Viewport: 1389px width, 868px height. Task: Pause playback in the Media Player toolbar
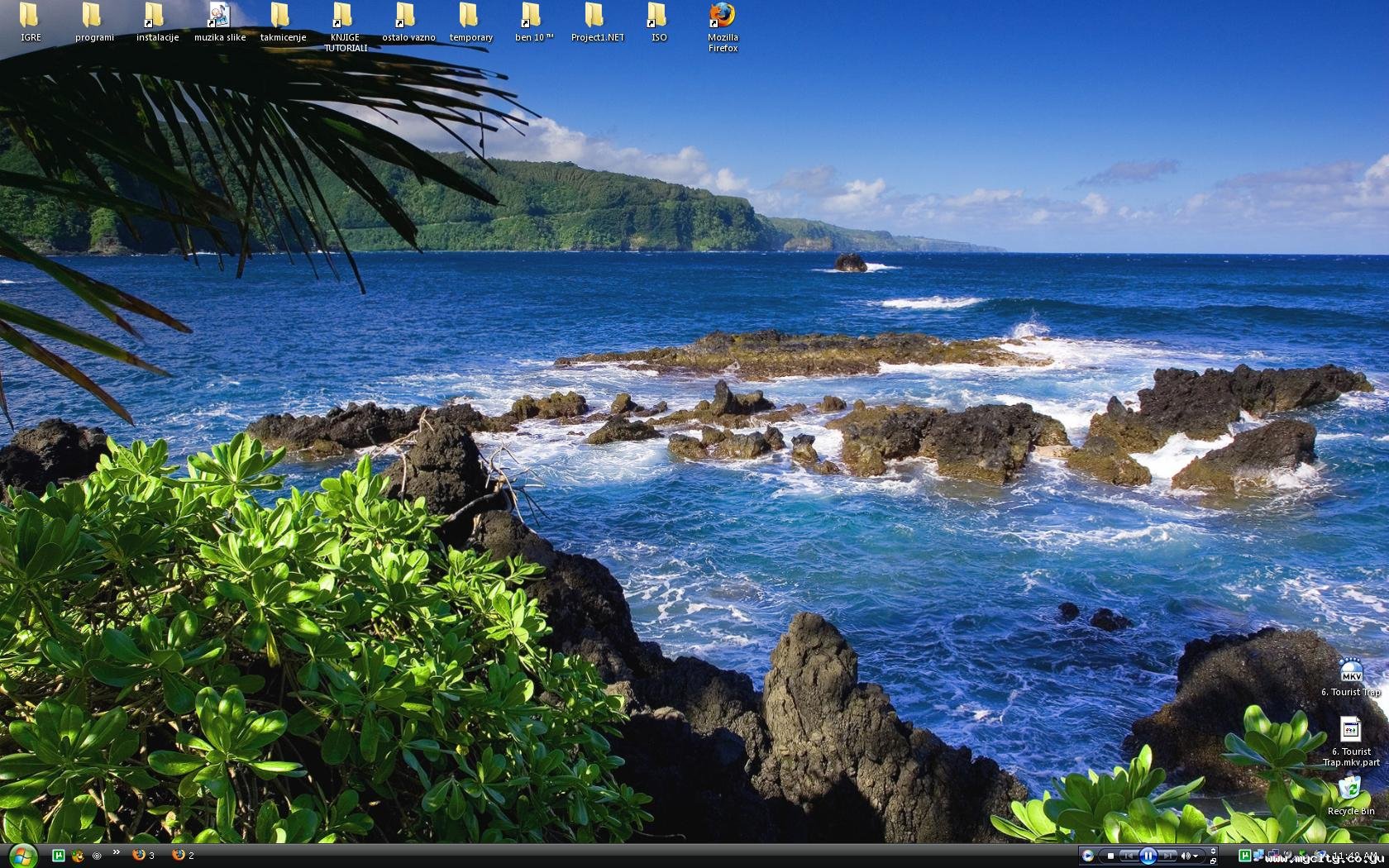pyautogui.click(x=1148, y=856)
